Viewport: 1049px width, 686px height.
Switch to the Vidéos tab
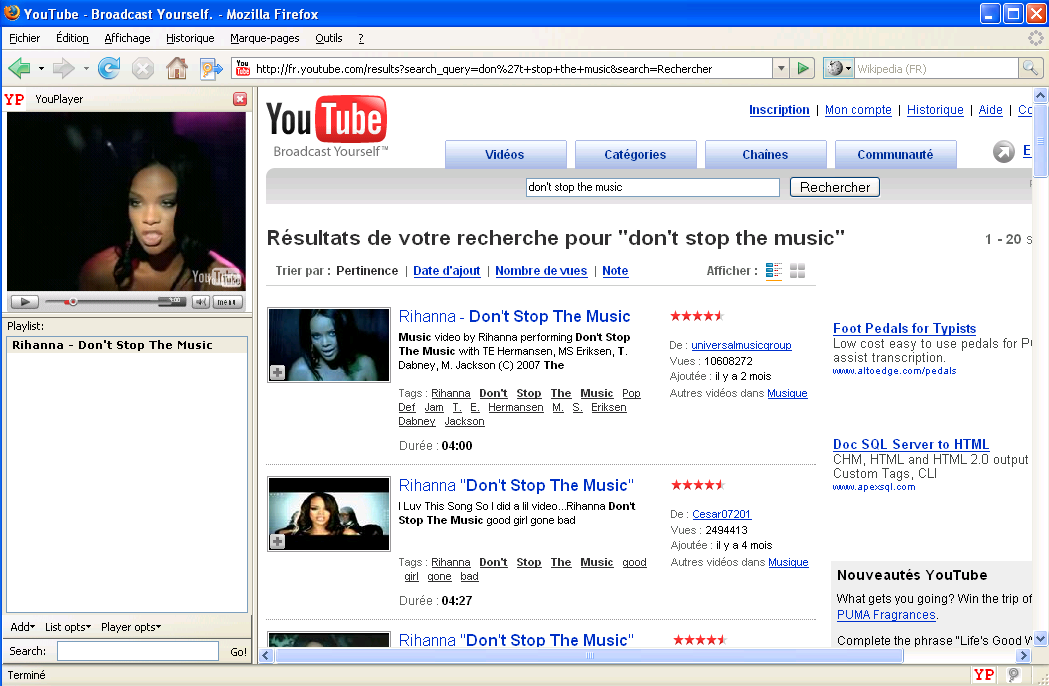click(x=505, y=155)
